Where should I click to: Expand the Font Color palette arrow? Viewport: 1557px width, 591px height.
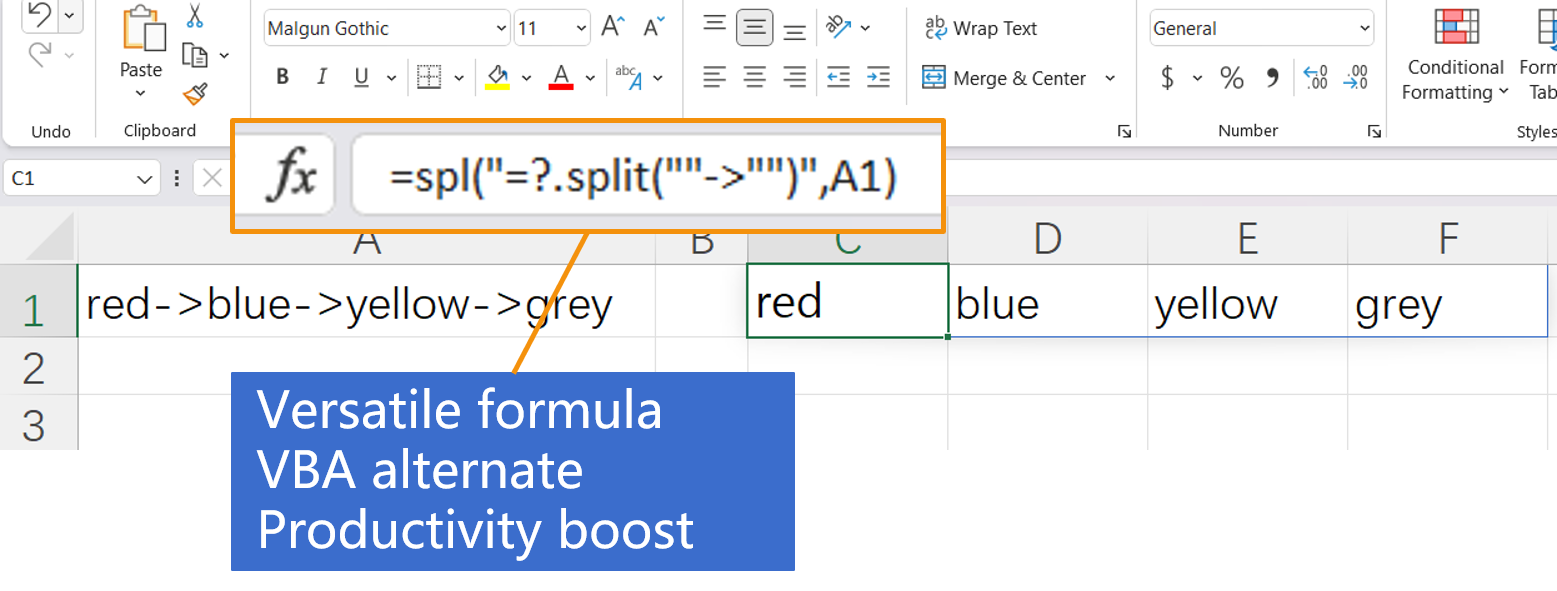coord(590,77)
